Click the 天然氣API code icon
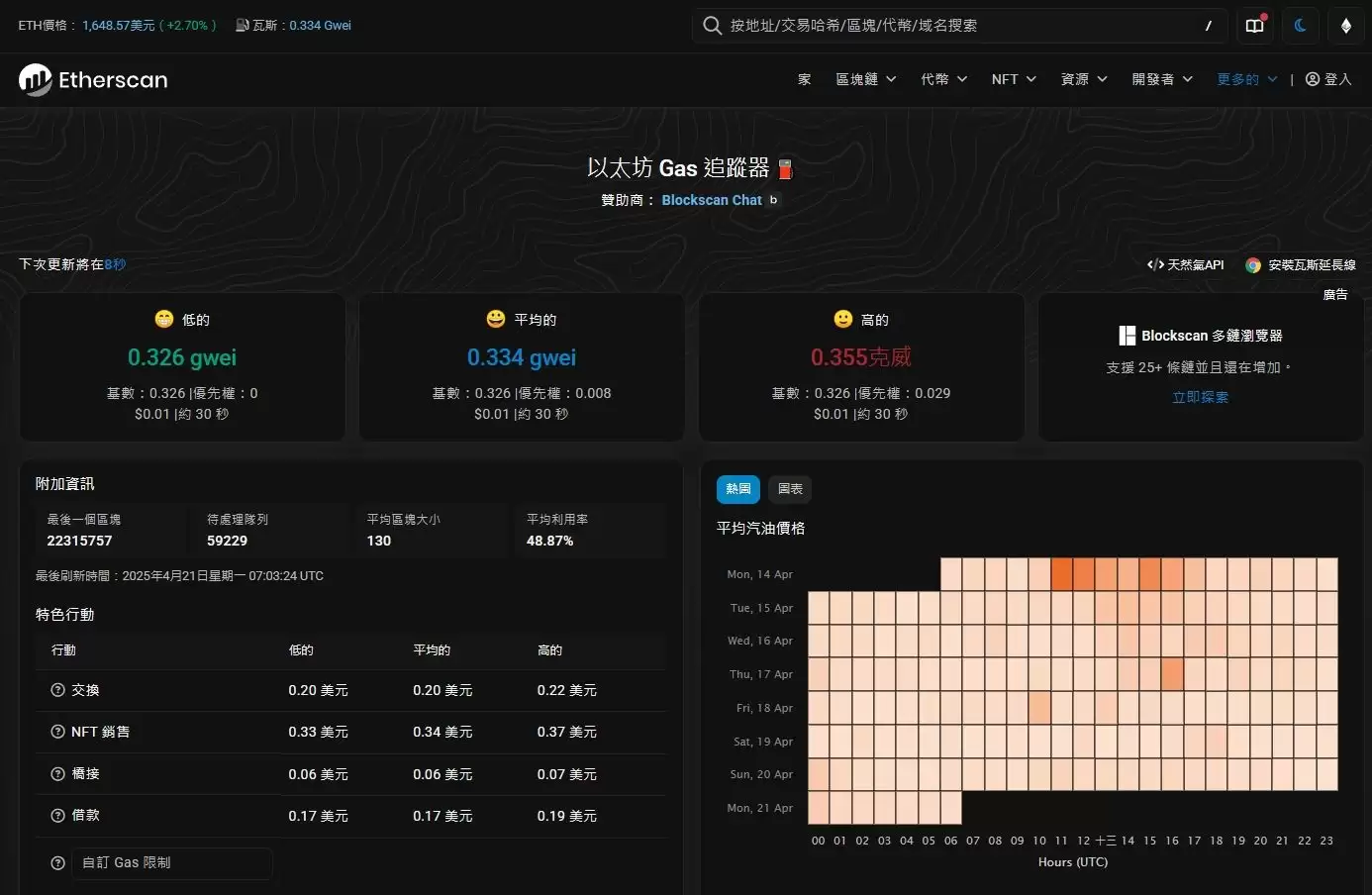This screenshot has width=1372, height=895. [1155, 264]
